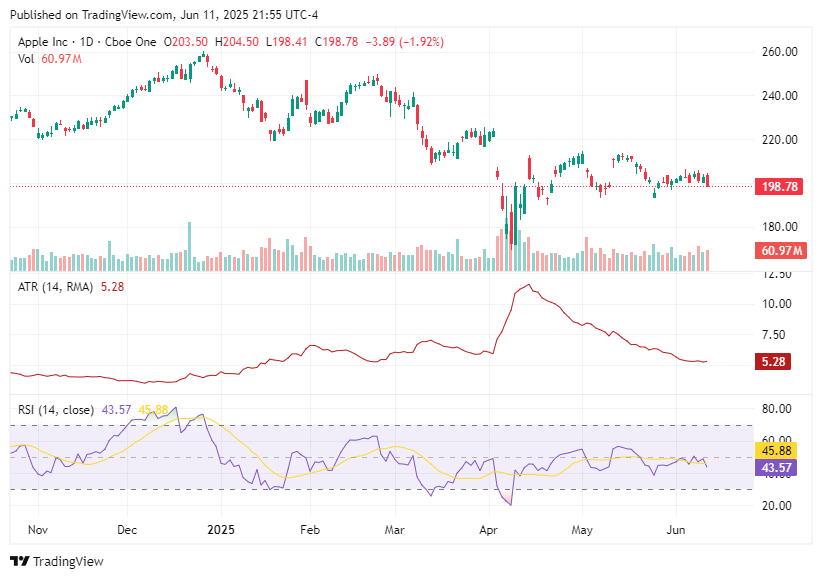This screenshot has width=822, height=579.
Task: Click the yellow RSI MA value 45.88 in legend
Action: coord(153,410)
